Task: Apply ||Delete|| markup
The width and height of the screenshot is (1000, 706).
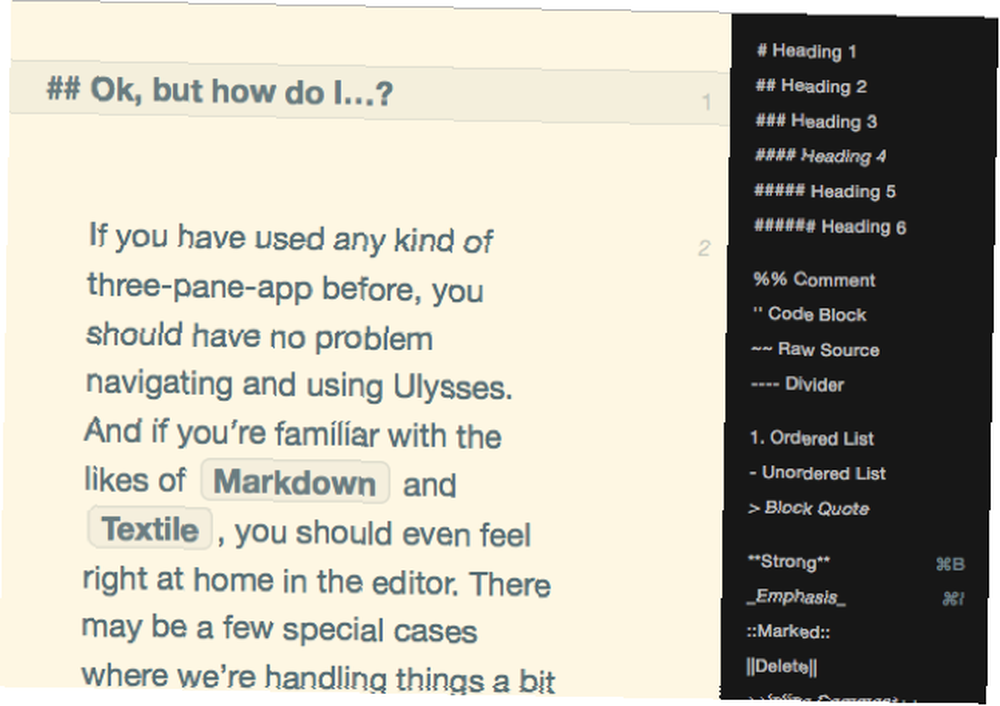Action: click(x=781, y=666)
